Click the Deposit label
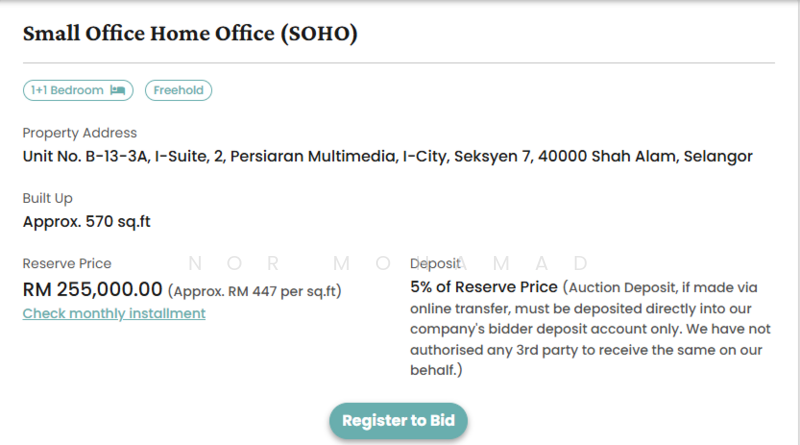Screen dimensions: 800x445 click(436, 264)
